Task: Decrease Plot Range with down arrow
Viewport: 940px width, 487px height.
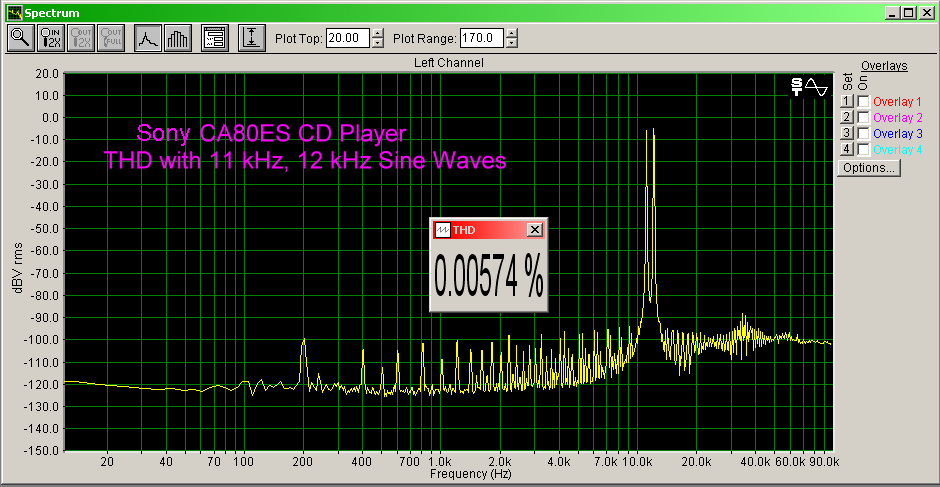Action: pos(512,44)
